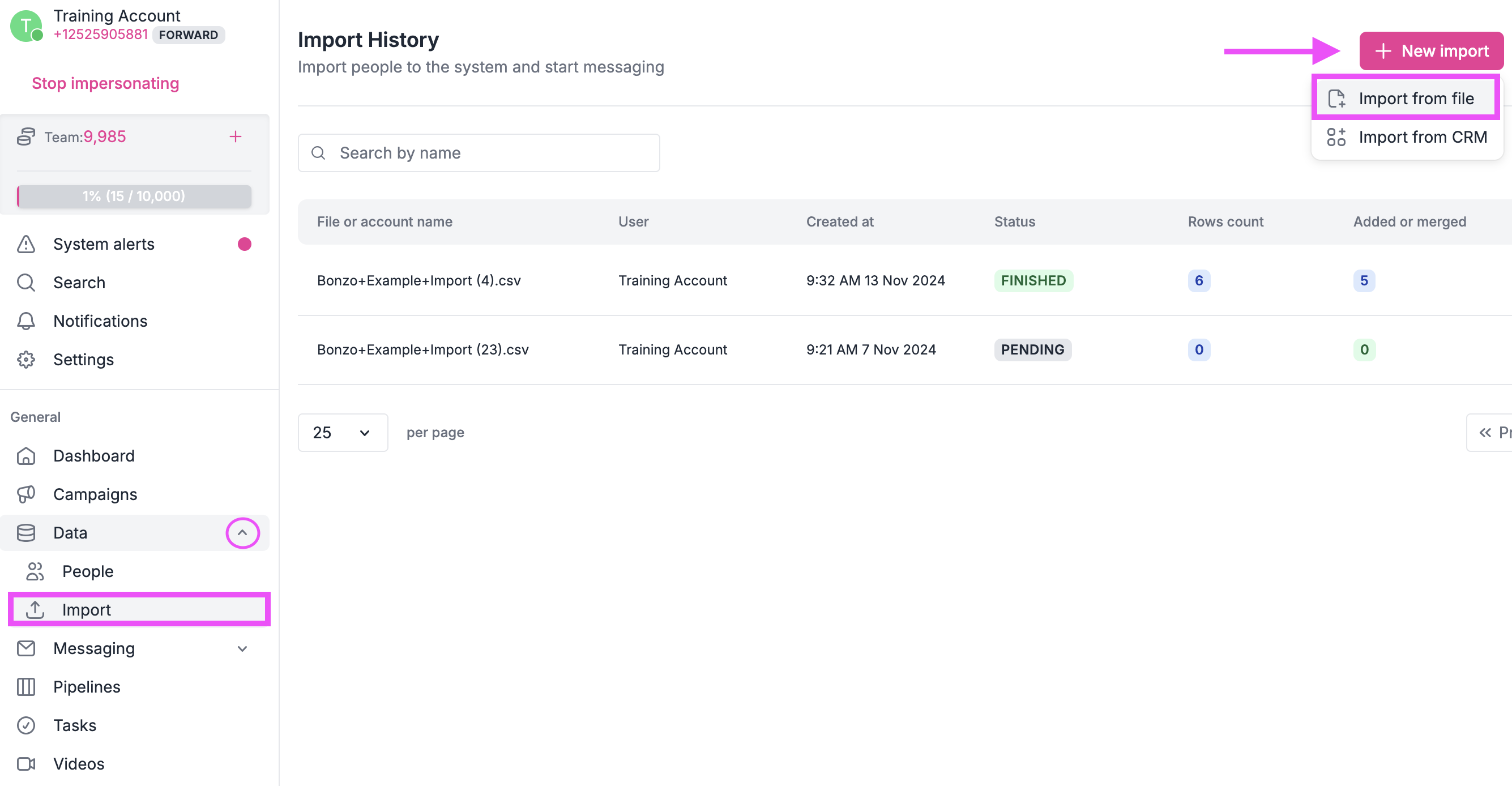Choose Import from CRM option

[1407, 137]
